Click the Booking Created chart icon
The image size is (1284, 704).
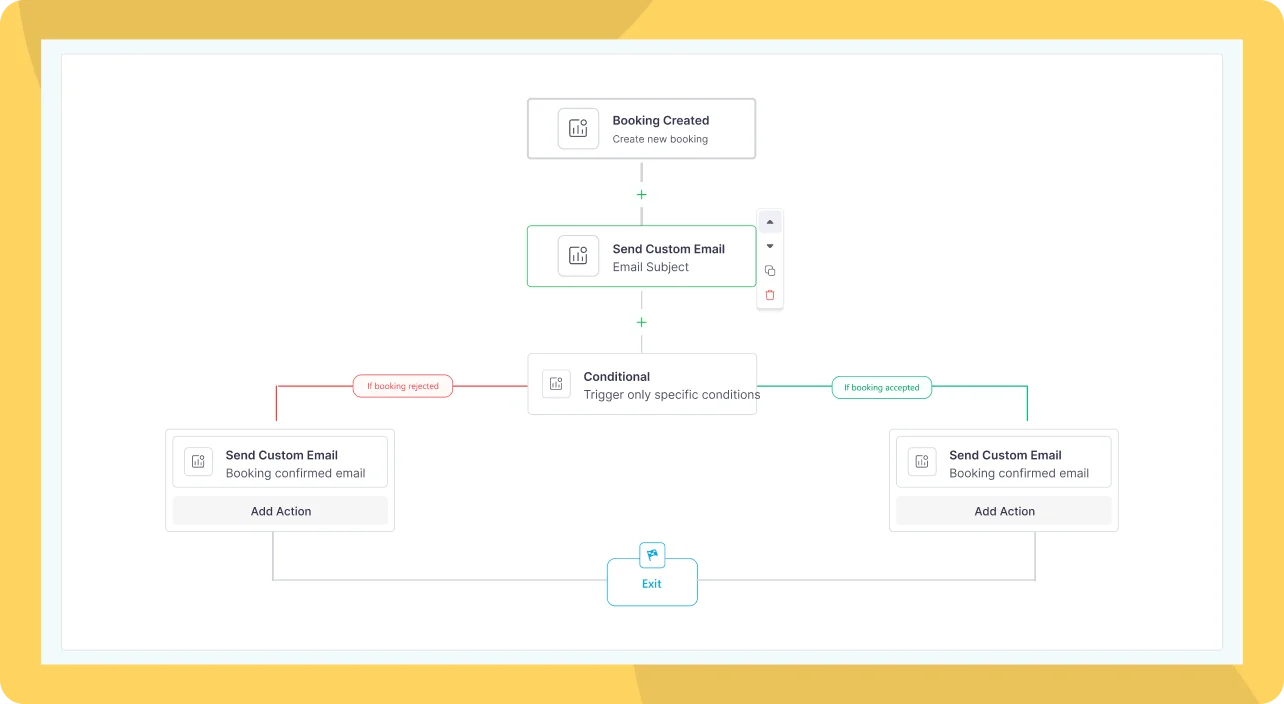[578, 128]
